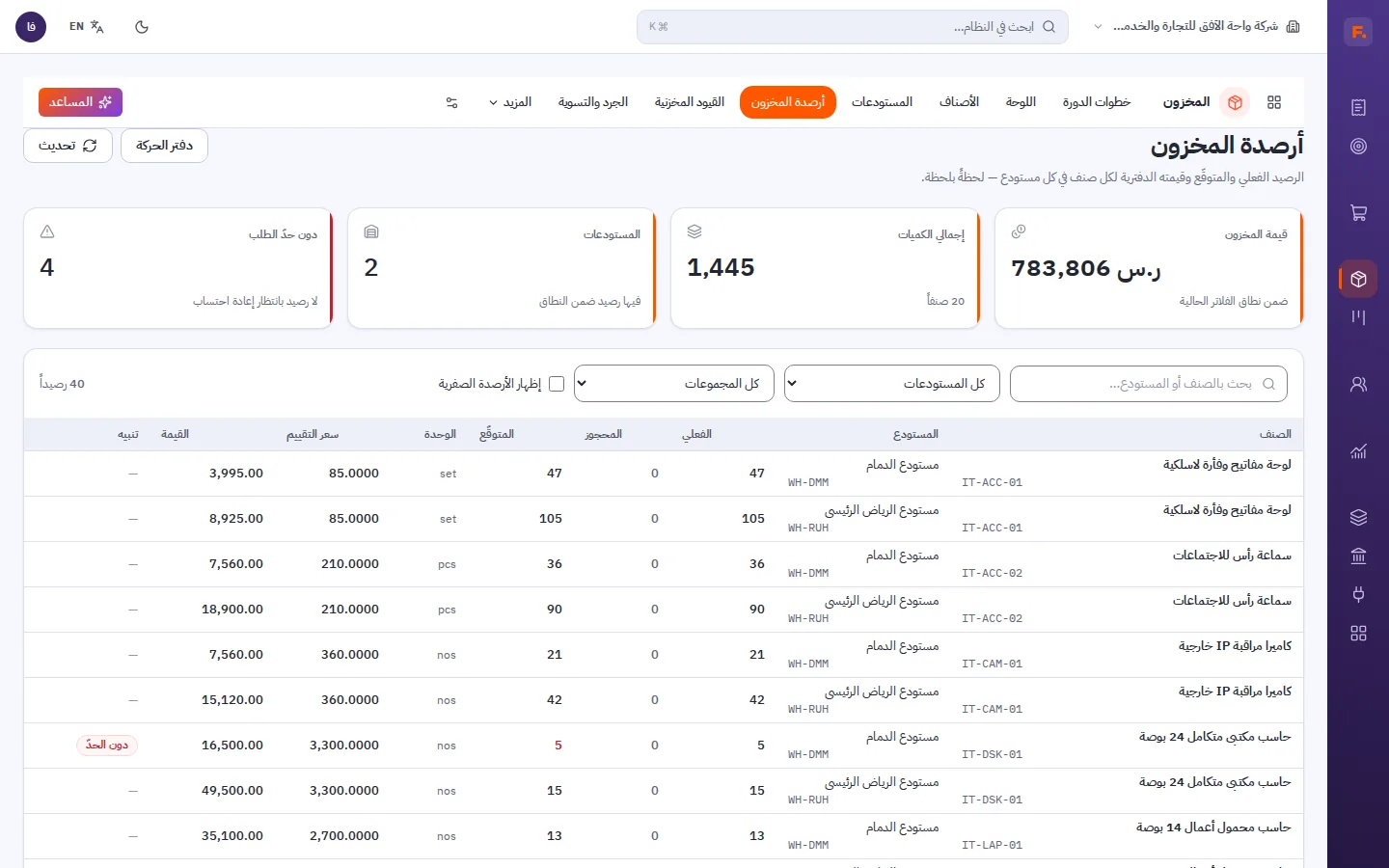Open the كل المستودعات dropdown
The width and height of the screenshot is (1389, 868).
pyautogui.click(x=892, y=384)
